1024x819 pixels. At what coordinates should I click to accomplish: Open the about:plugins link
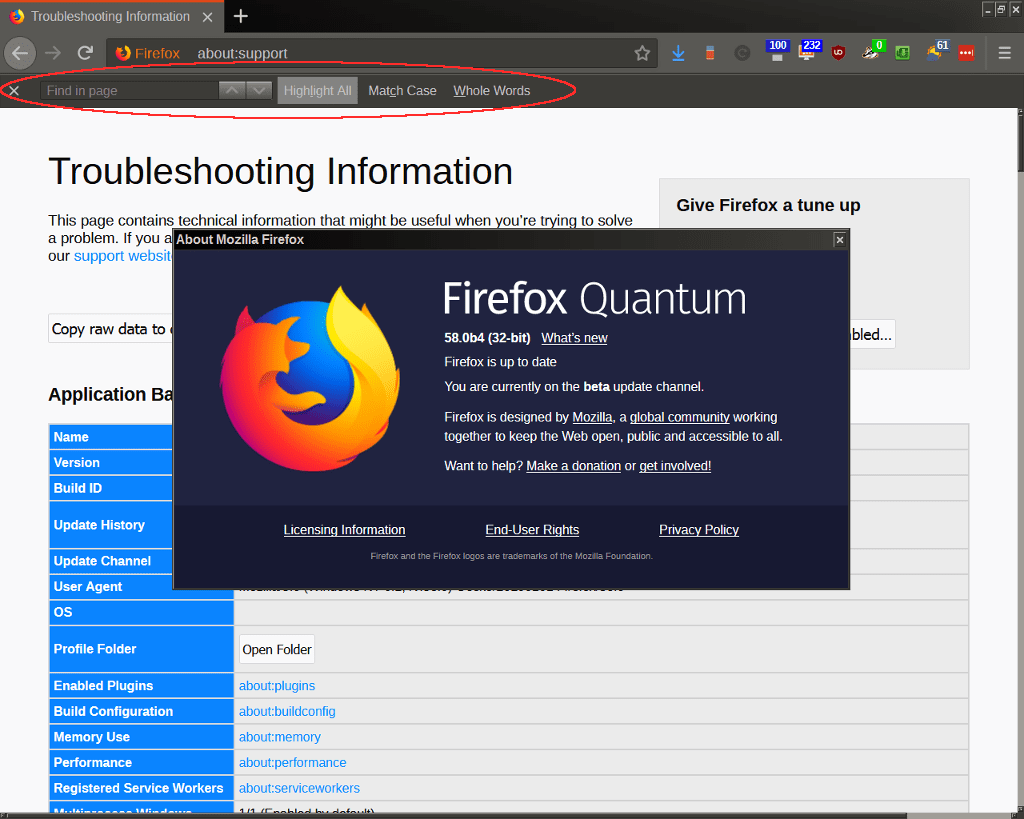277,686
